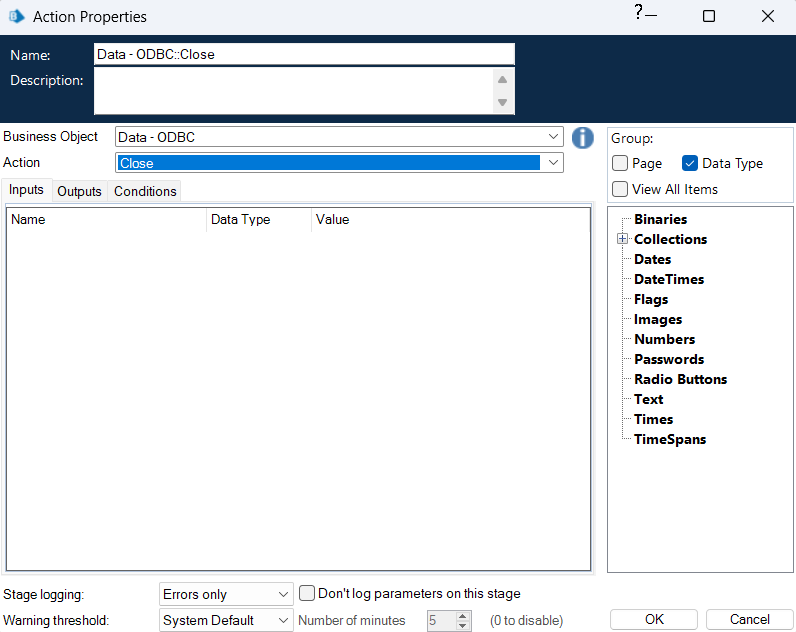The width and height of the screenshot is (796, 632).
Task: Uncheck the Data Type group checkbox
Action: click(x=690, y=164)
